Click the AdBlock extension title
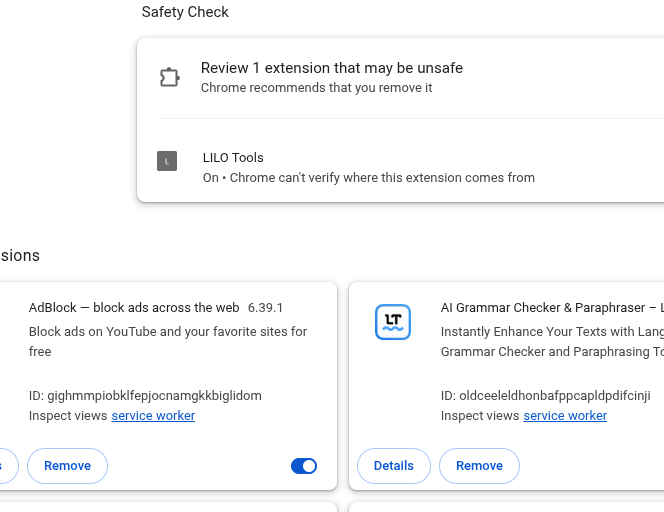Screen dimensions: 664x512 [134, 308]
